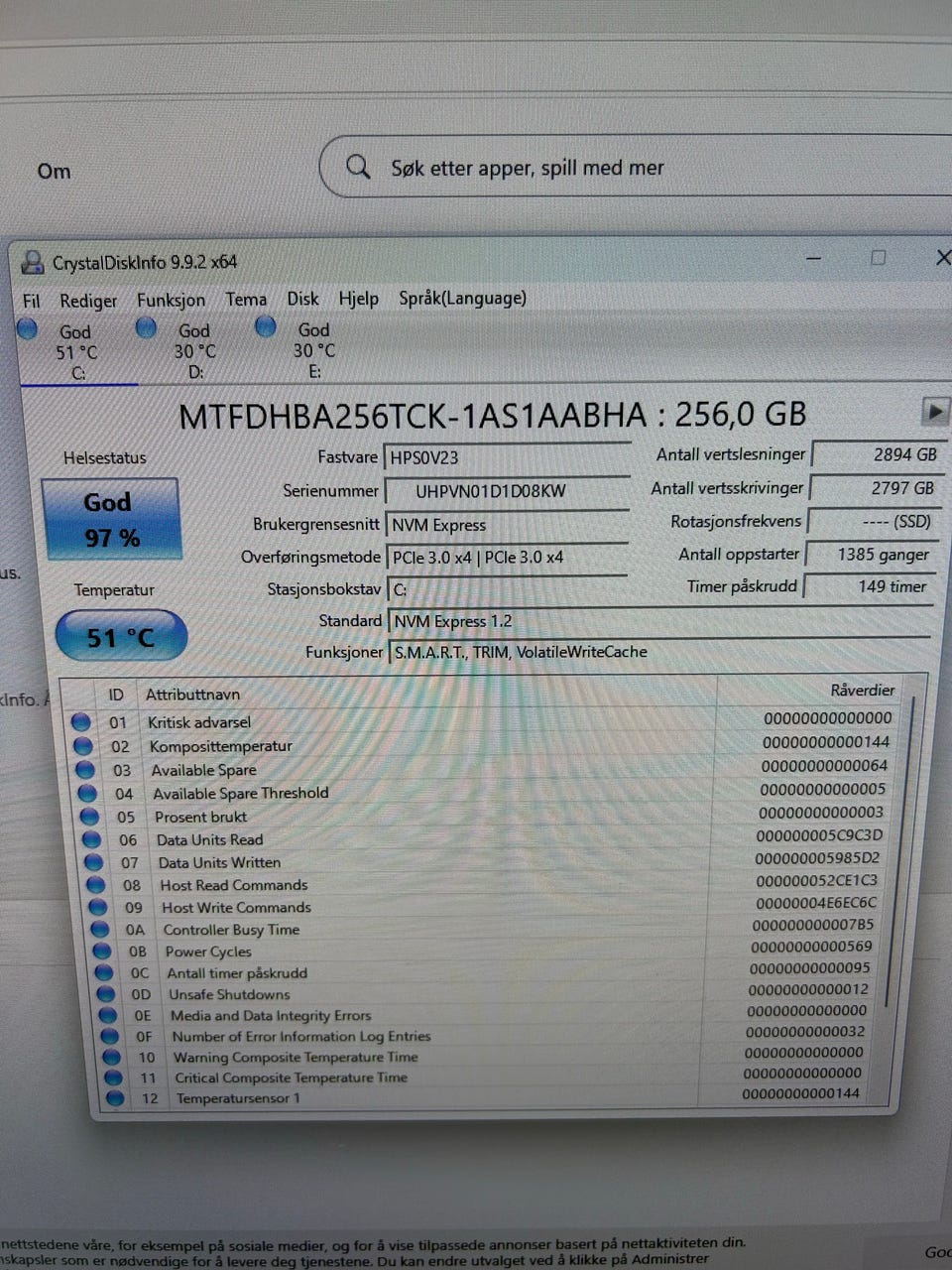Open the Tema menu
Image resolution: width=952 pixels, height=1270 pixels.
[x=246, y=299]
